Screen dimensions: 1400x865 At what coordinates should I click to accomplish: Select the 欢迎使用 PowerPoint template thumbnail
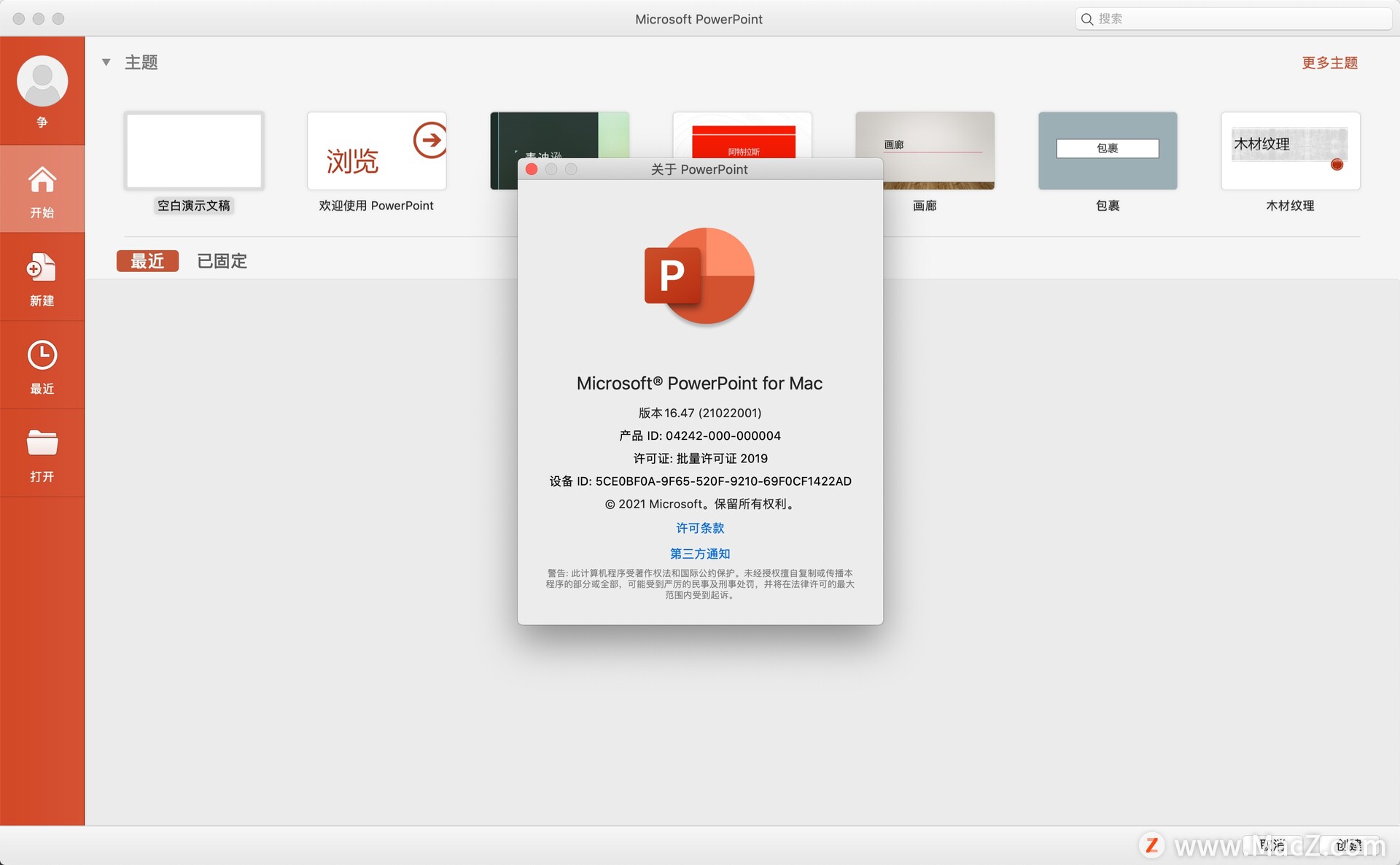(x=377, y=151)
